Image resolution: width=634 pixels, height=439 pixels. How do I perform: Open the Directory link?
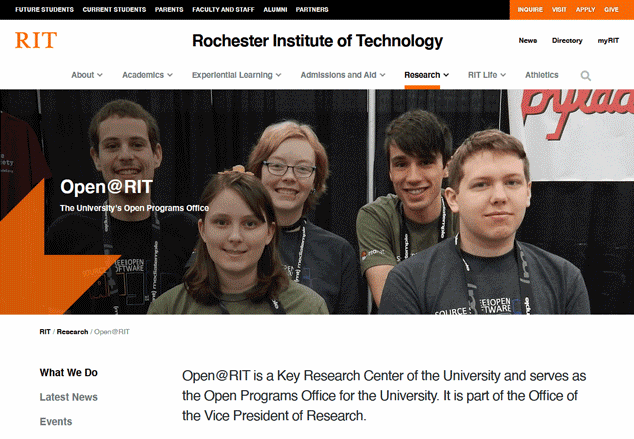point(567,40)
